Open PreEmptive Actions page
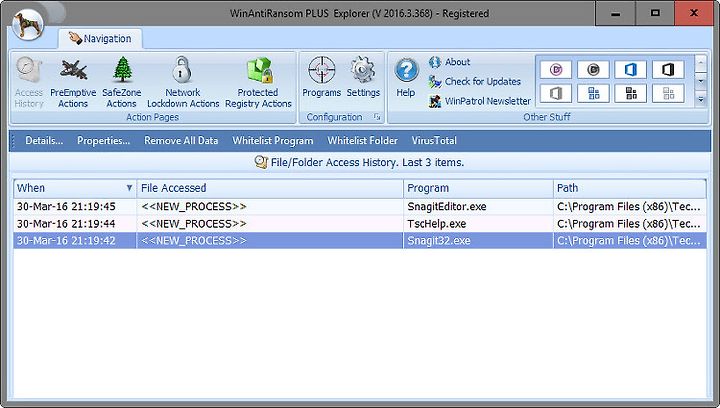720x408 pixels. click(73, 83)
